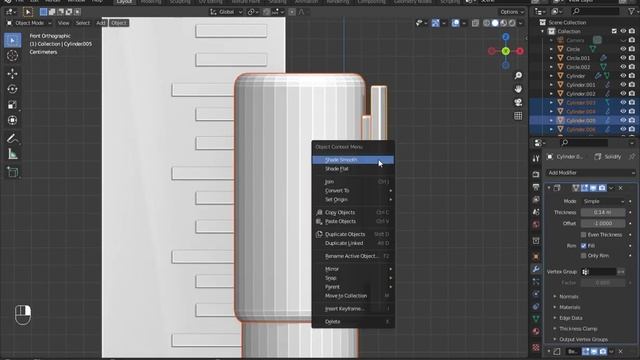
Task: Click the Z axis on navigation gizmo
Action: point(506,37)
